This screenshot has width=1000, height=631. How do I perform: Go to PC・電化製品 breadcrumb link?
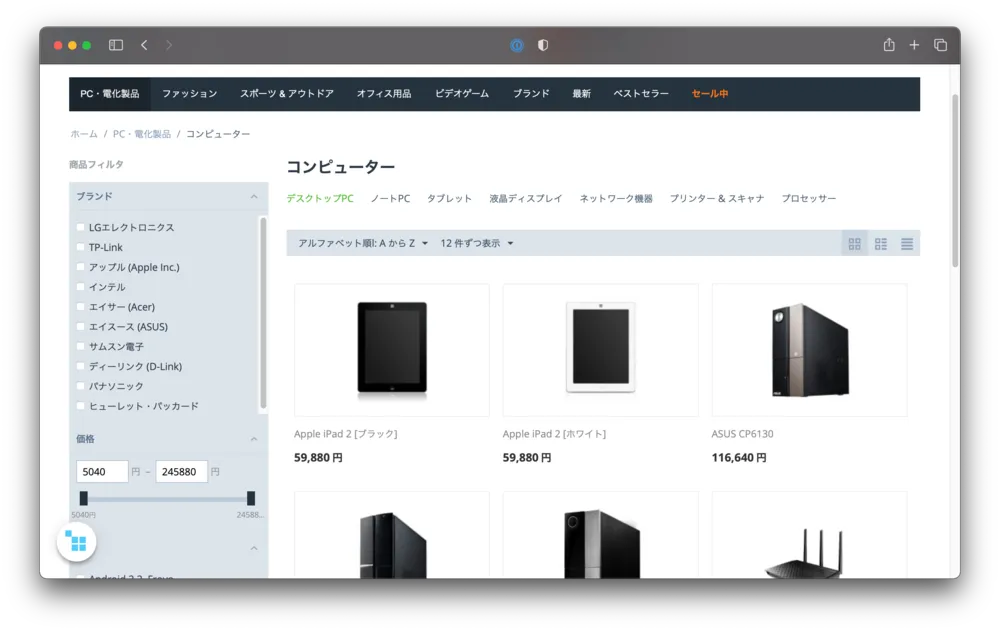[142, 134]
